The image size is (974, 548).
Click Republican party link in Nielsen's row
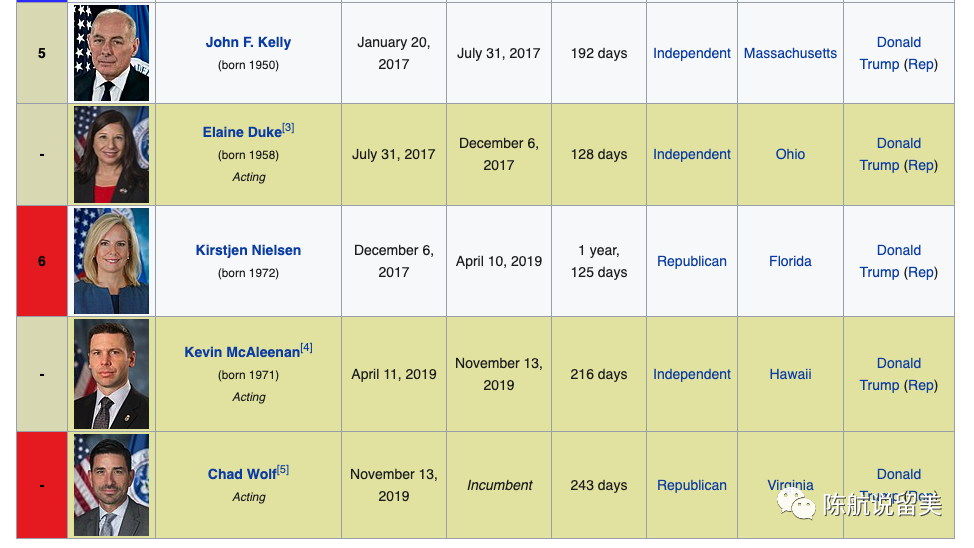(x=692, y=261)
